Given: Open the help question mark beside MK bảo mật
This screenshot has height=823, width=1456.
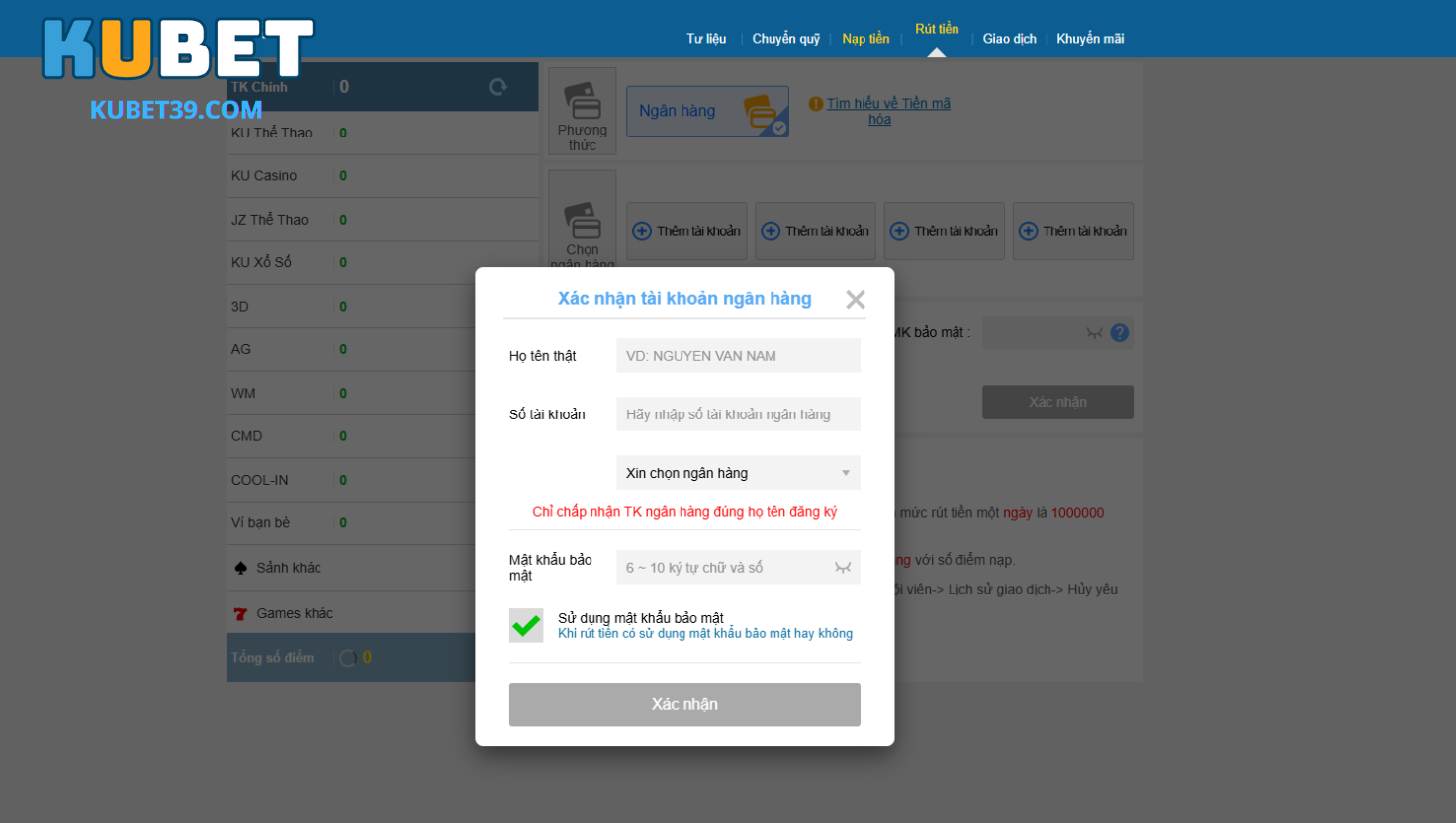Looking at the screenshot, I should tap(1119, 332).
